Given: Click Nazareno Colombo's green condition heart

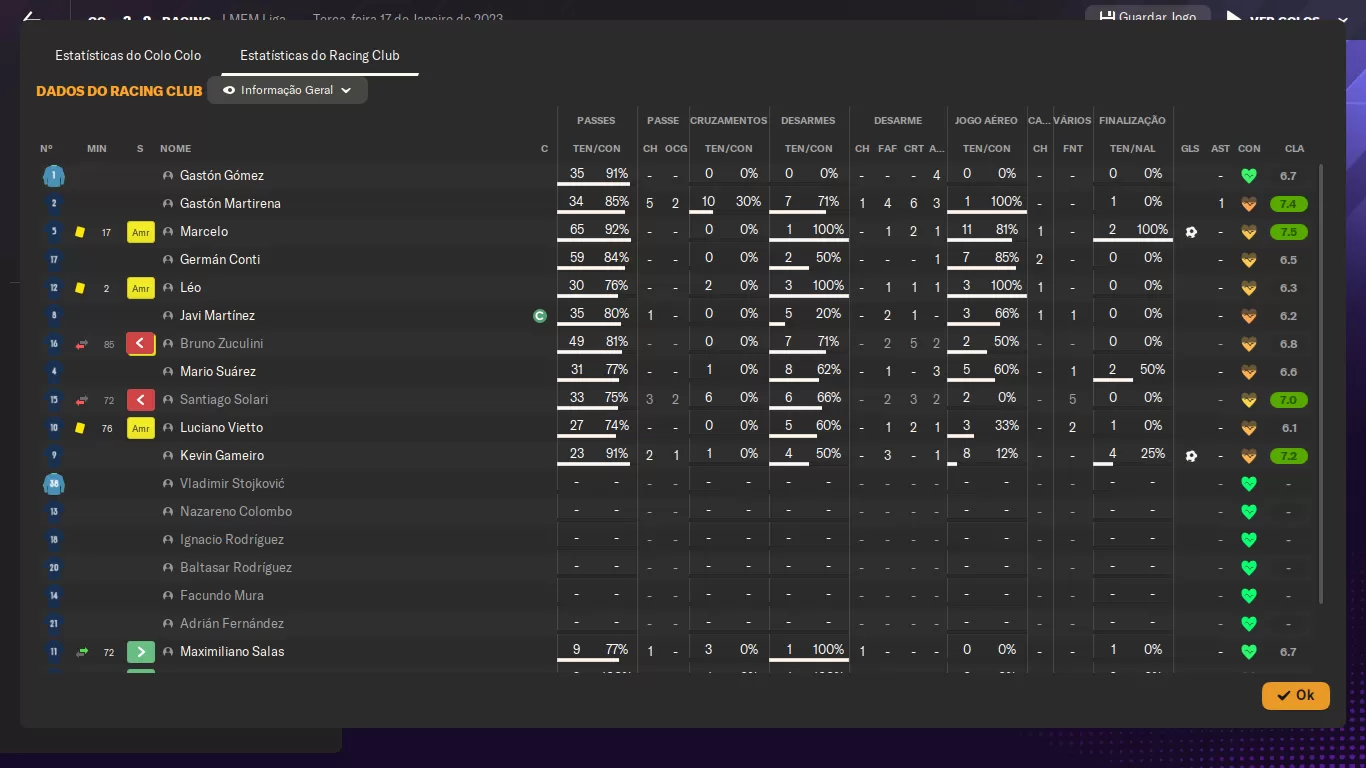Looking at the screenshot, I should click(1248, 512).
